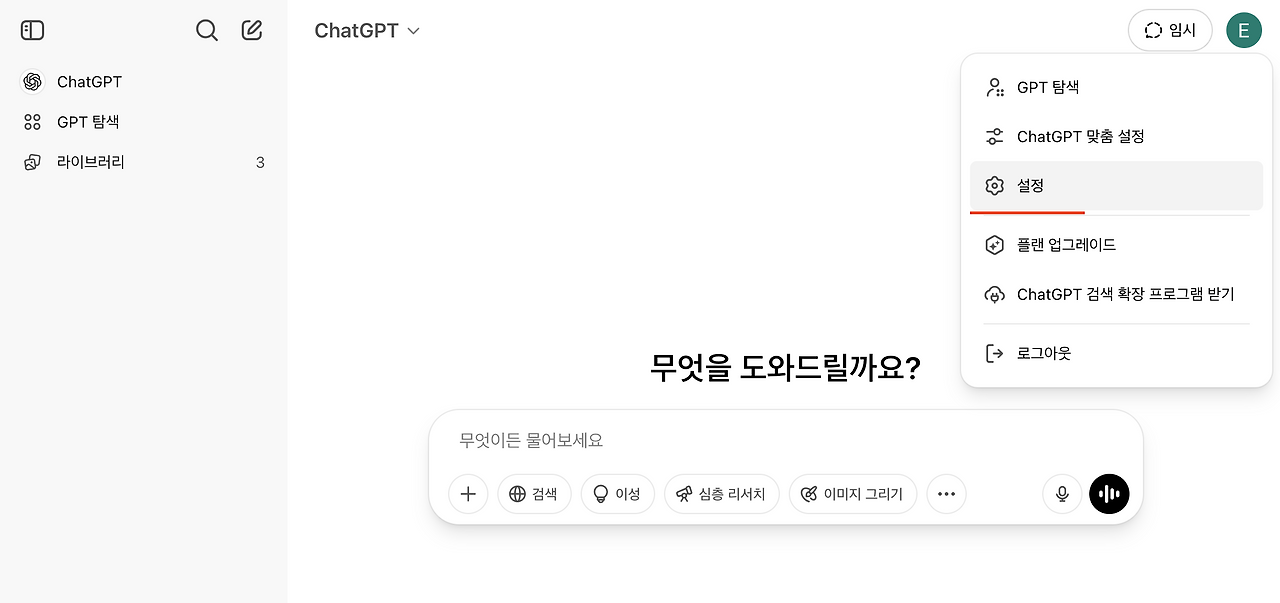Select 설정 from the account menu
This screenshot has width=1280, height=603.
pyautogui.click(x=1030, y=185)
